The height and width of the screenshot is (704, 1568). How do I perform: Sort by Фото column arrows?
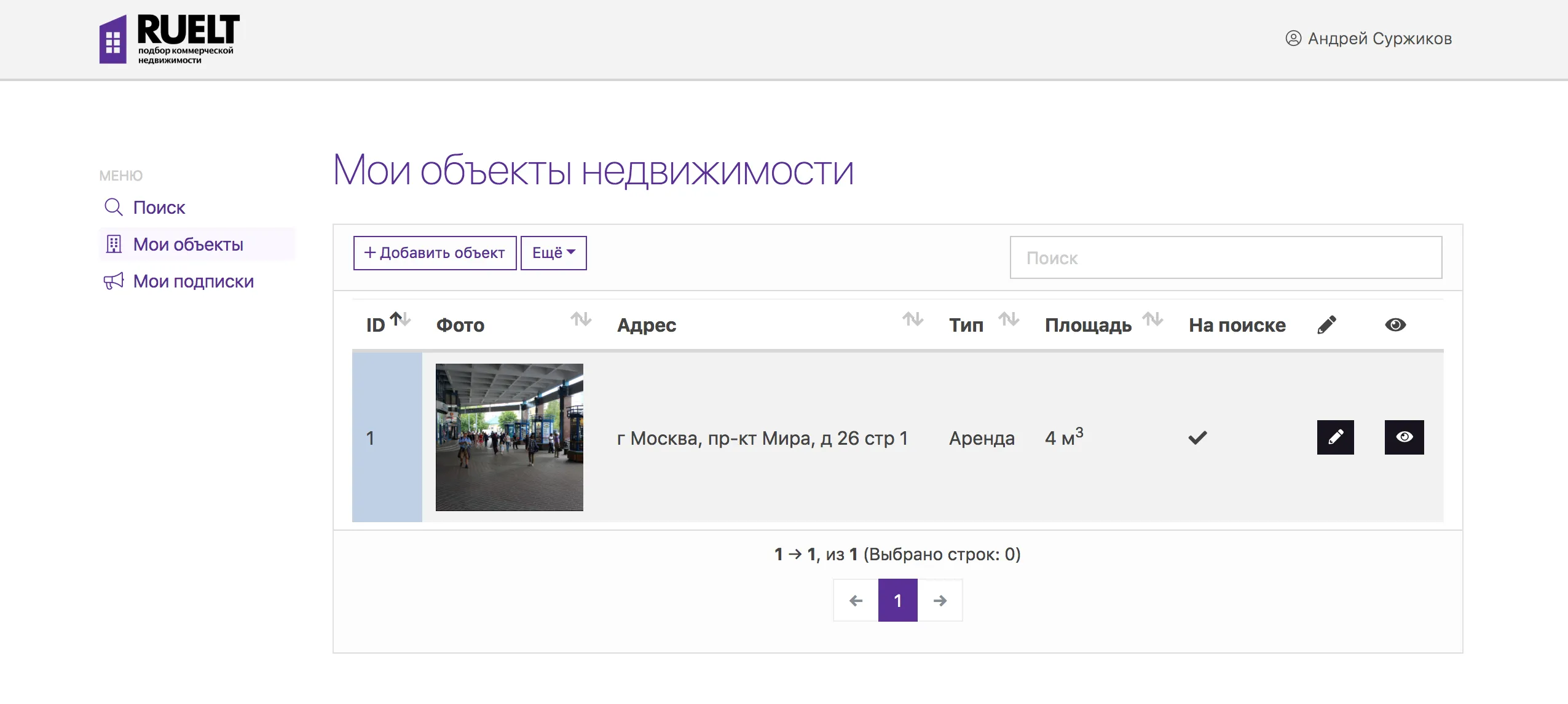[x=580, y=319]
